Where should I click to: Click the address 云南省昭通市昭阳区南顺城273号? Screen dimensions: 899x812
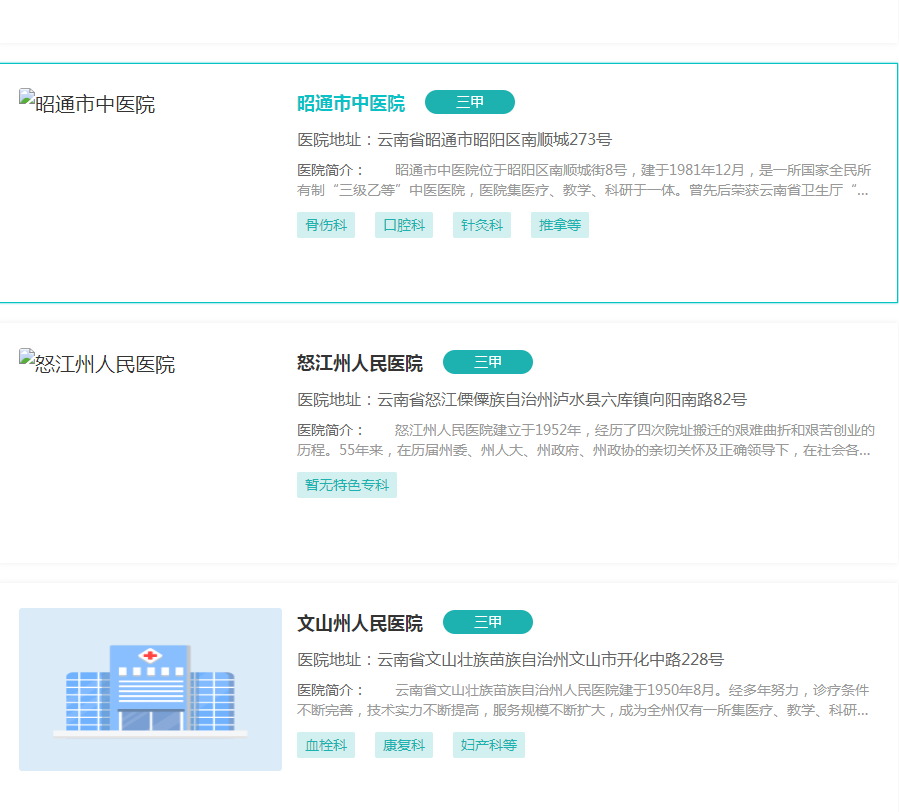(x=495, y=139)
